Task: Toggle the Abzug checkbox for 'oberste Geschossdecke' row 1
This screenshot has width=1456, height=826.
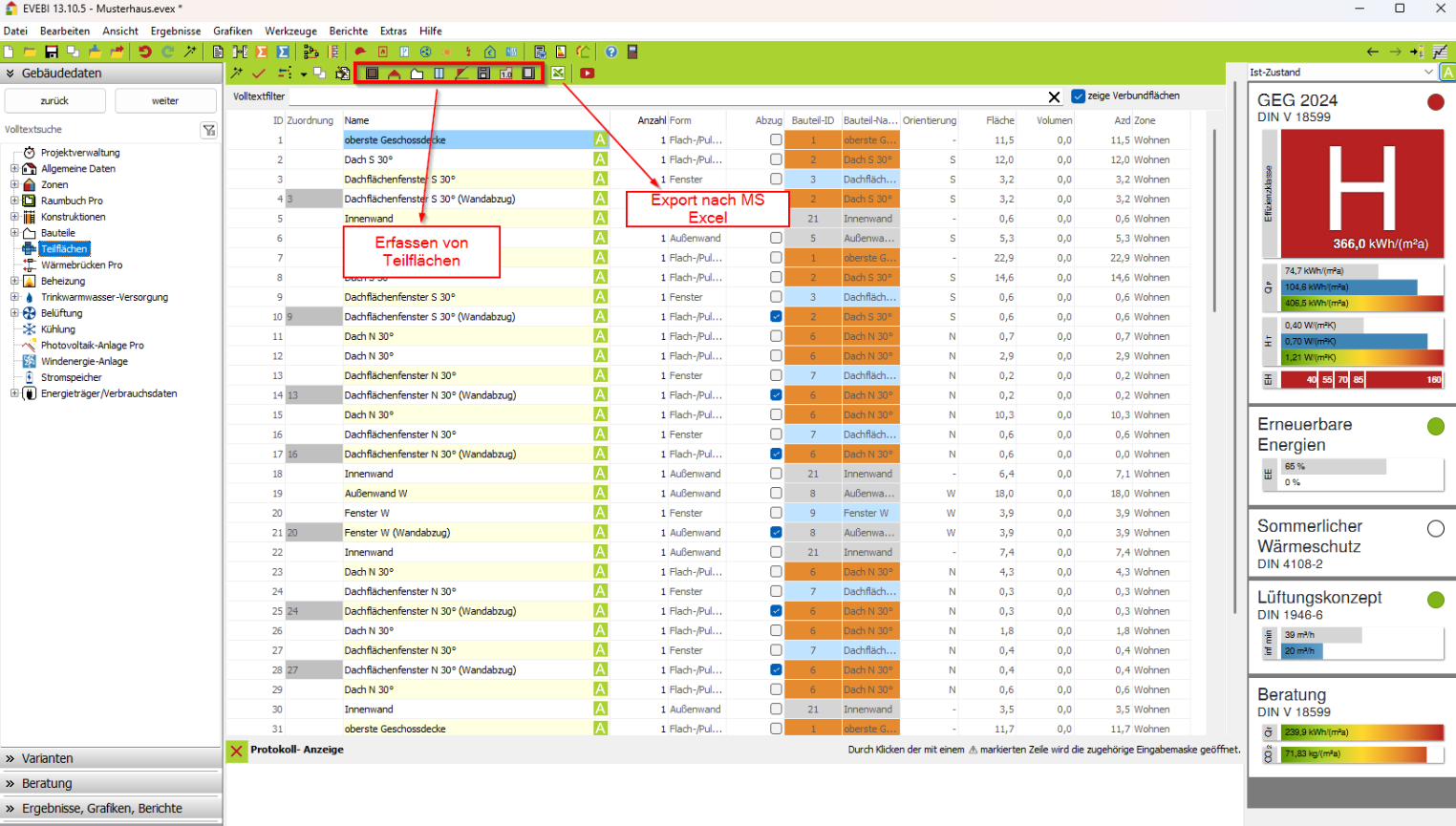Action: [776, 140]
